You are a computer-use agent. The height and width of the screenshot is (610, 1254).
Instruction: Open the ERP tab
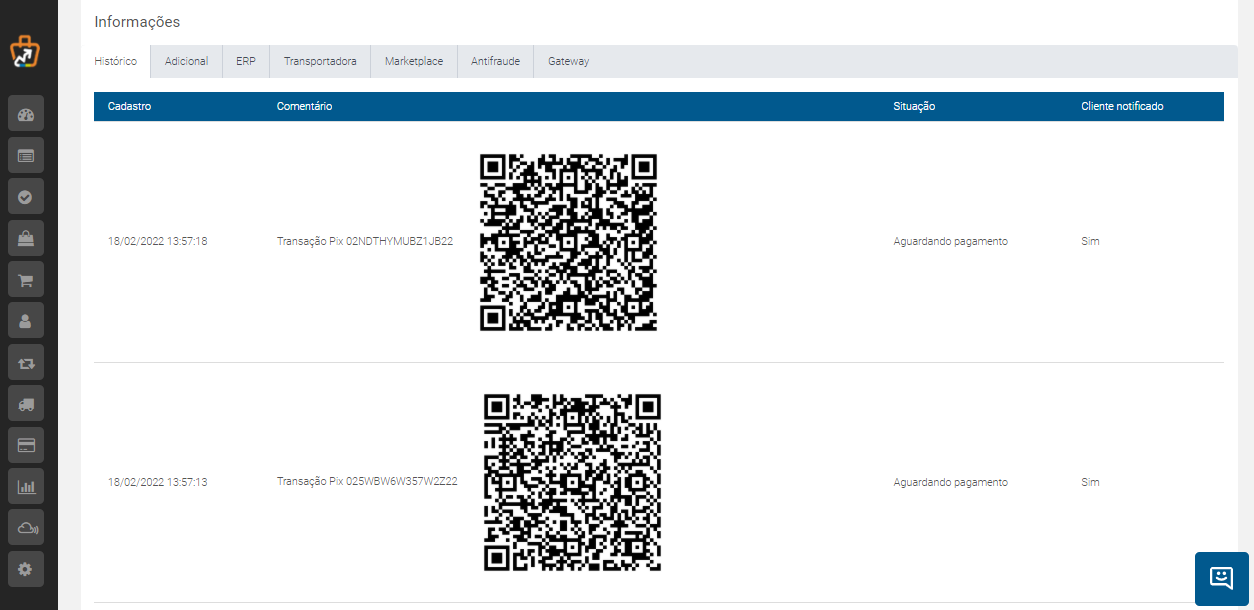[246, 61]
